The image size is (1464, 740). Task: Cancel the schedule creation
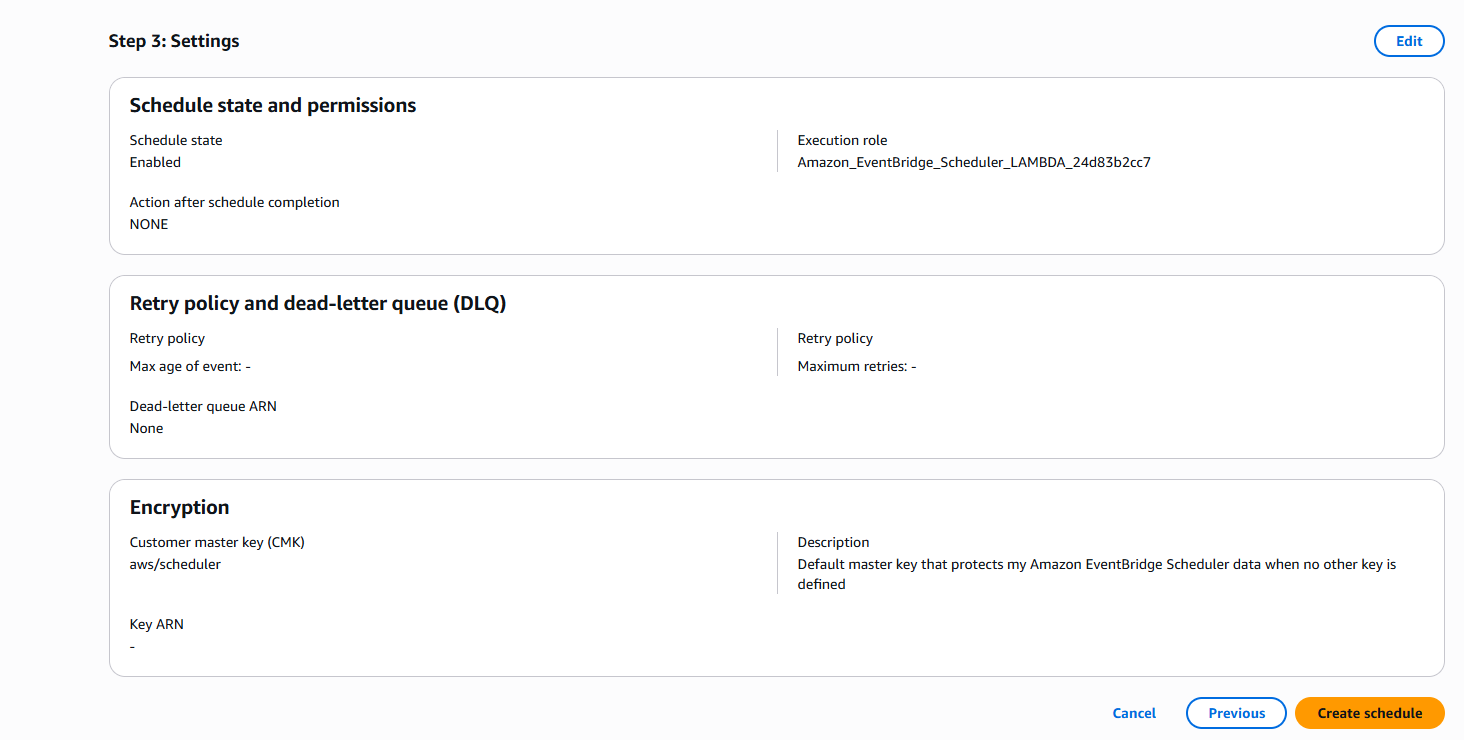1134,713
